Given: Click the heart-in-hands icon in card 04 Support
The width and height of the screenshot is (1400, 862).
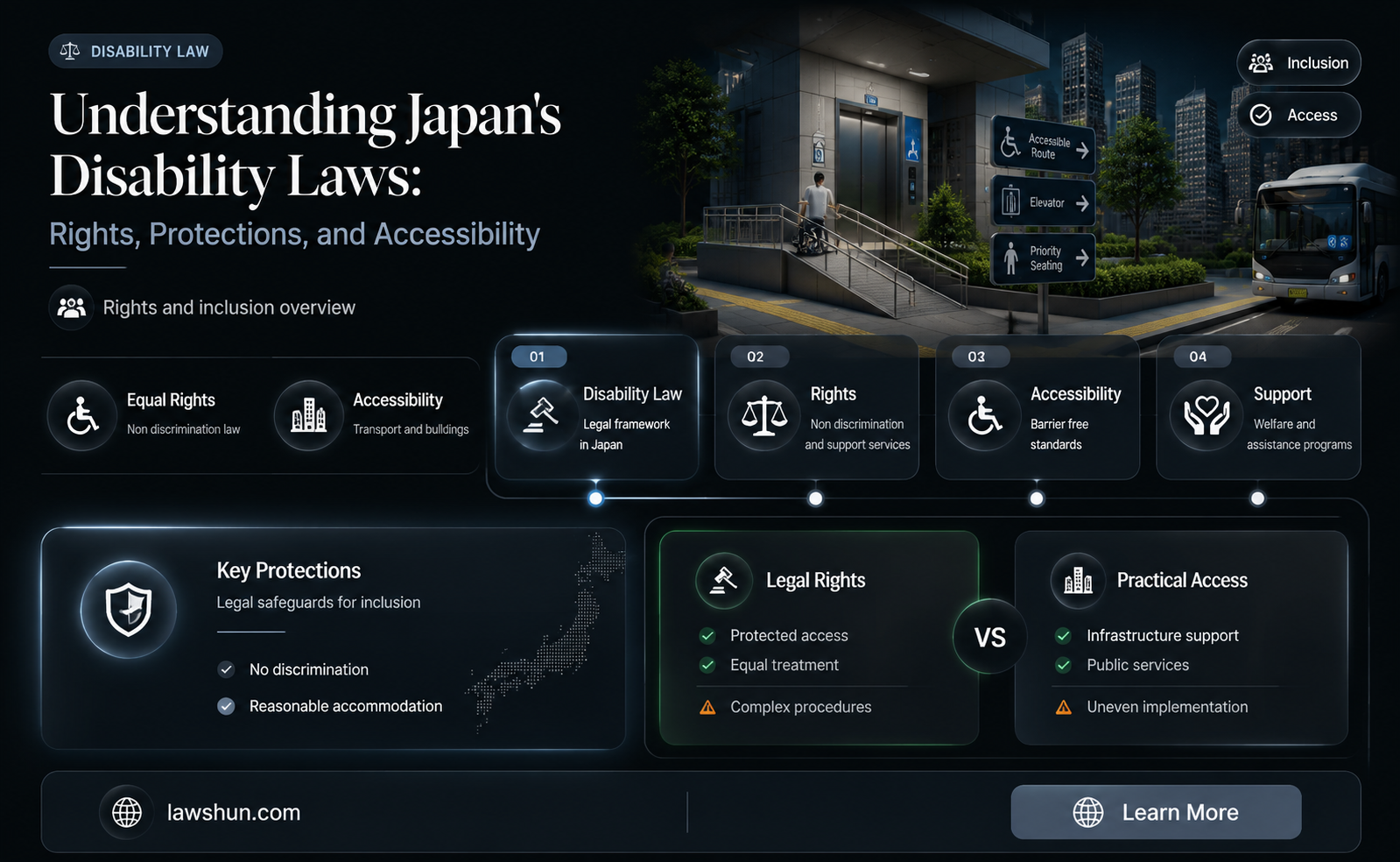Looking at the screenshot, I should [1206, 415].
